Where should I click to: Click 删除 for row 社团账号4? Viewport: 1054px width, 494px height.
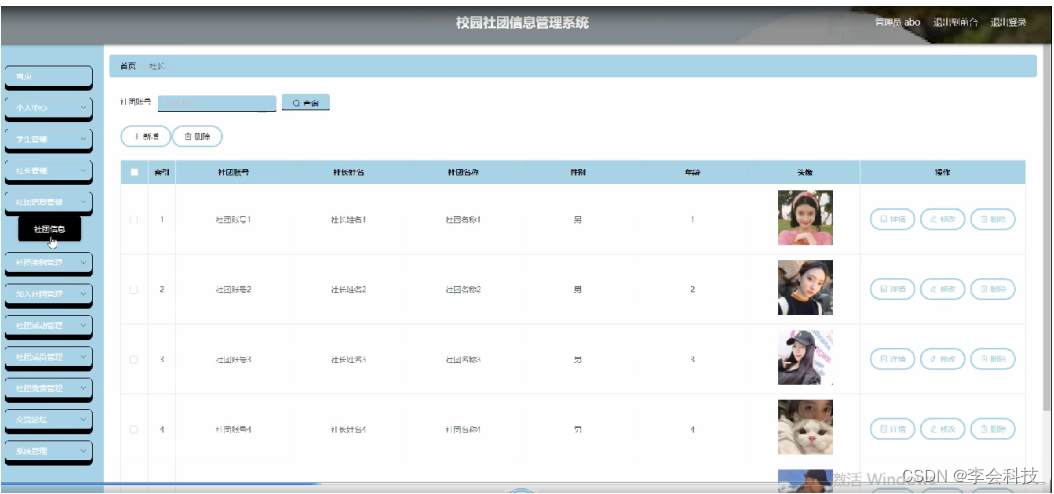(x=993, y=429)
